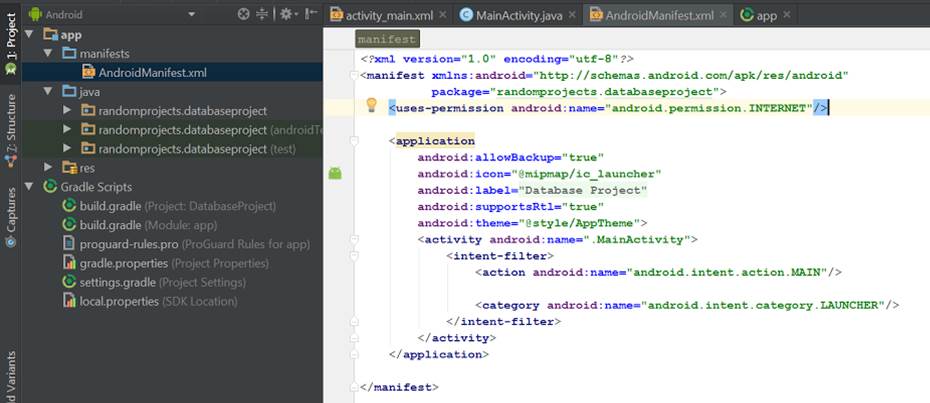930x403 pixels.
Task: Open the Build Variants side tab
Action: 10,376
